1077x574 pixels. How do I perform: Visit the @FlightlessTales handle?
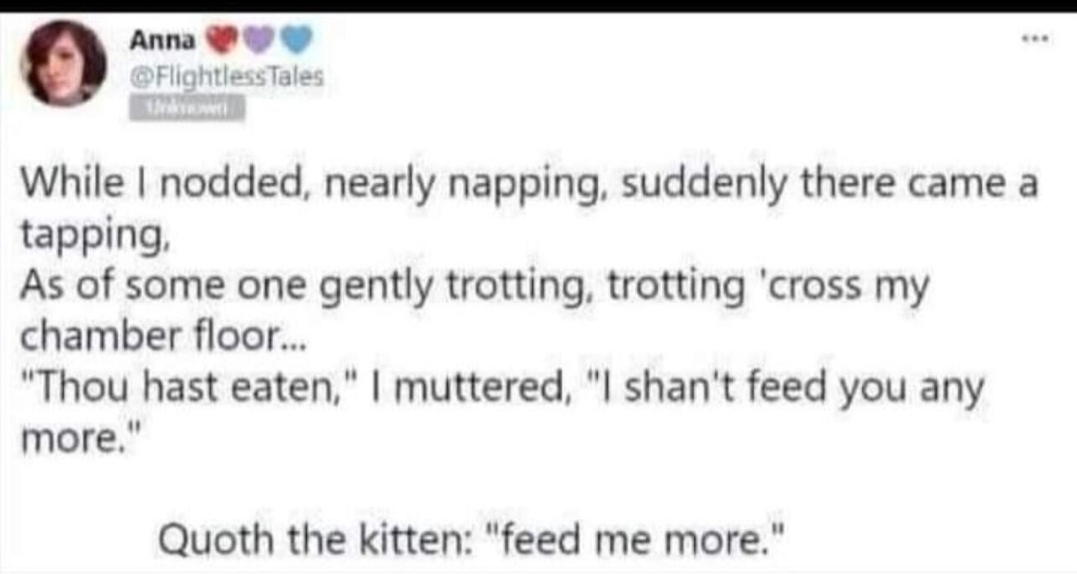tap(227, 76)
